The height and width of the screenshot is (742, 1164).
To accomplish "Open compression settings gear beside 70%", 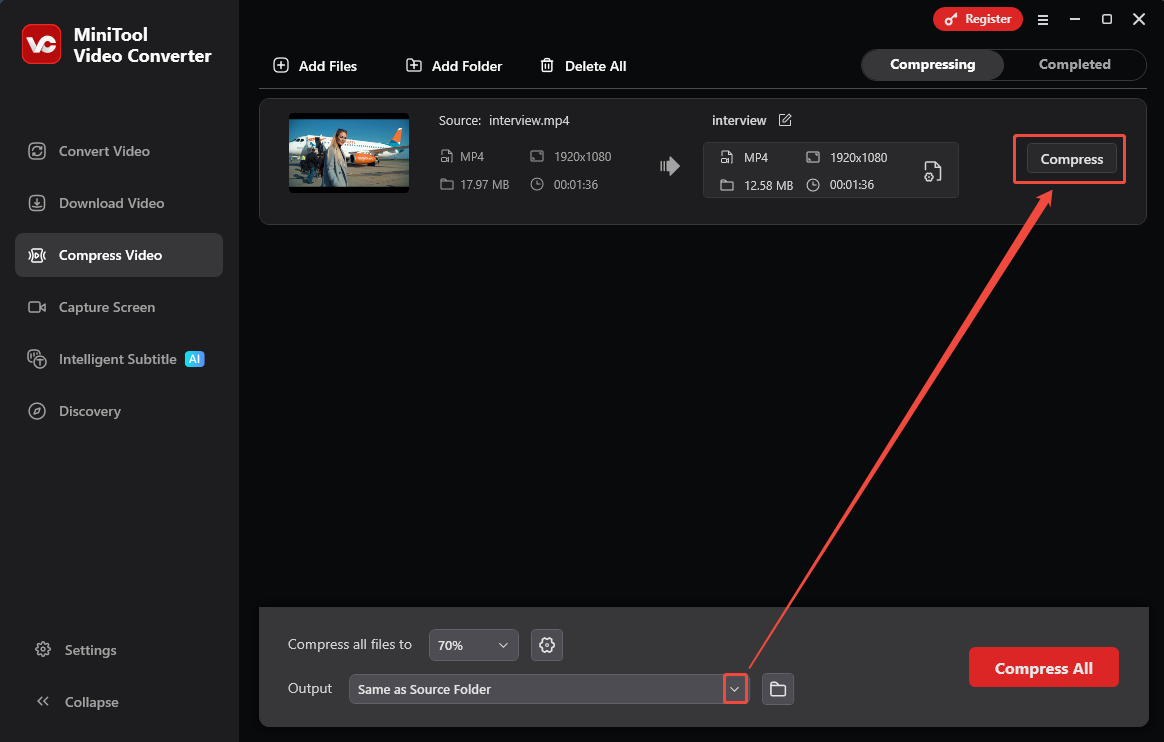I will pyautogui.click(x=546, y=645).
